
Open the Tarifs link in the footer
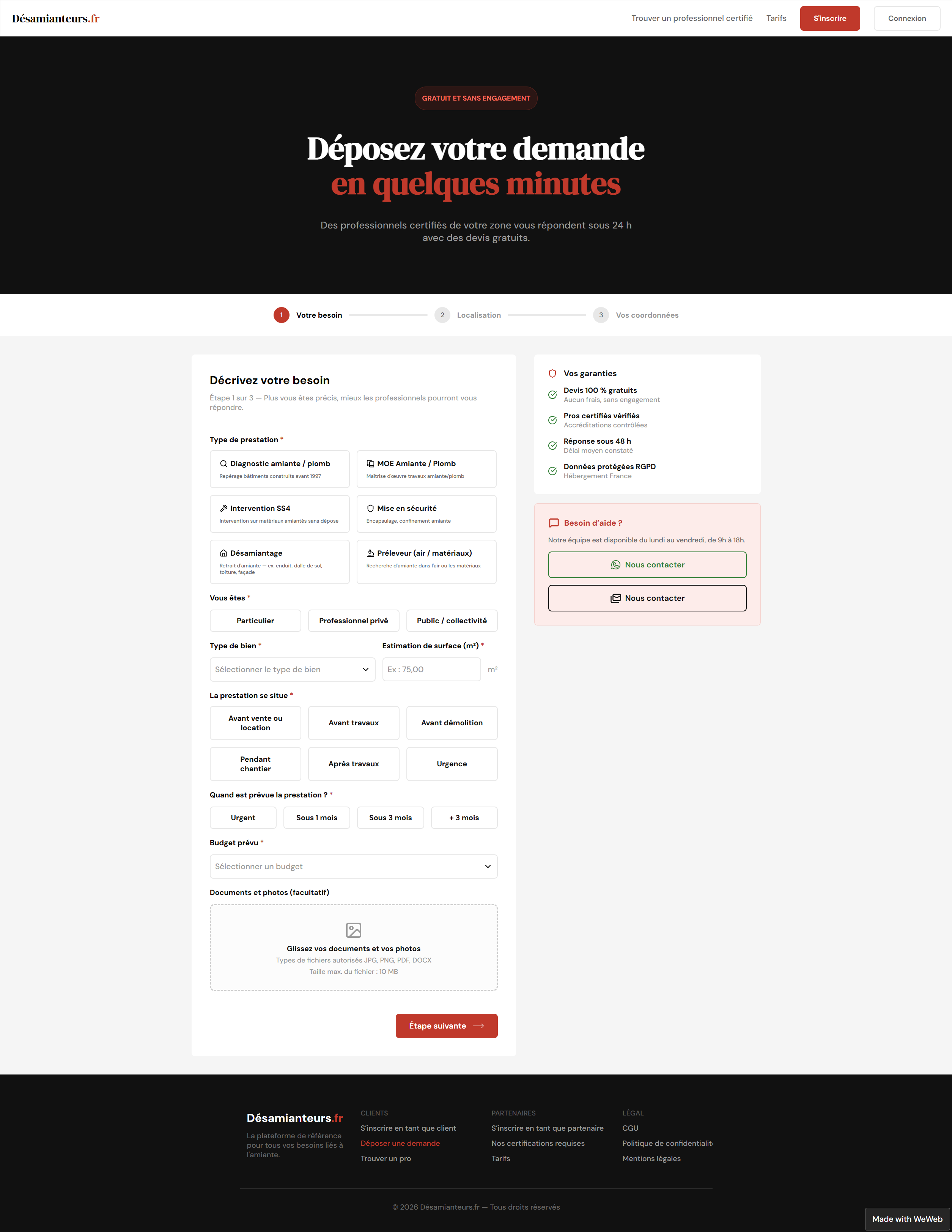501,1159
